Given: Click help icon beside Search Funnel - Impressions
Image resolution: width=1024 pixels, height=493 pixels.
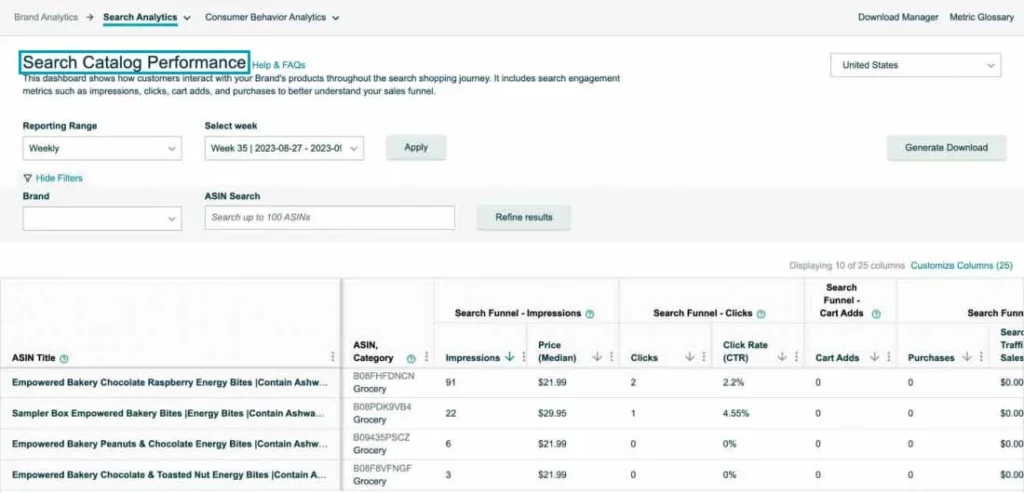Looking at the screenshot, I should (589, 314).
